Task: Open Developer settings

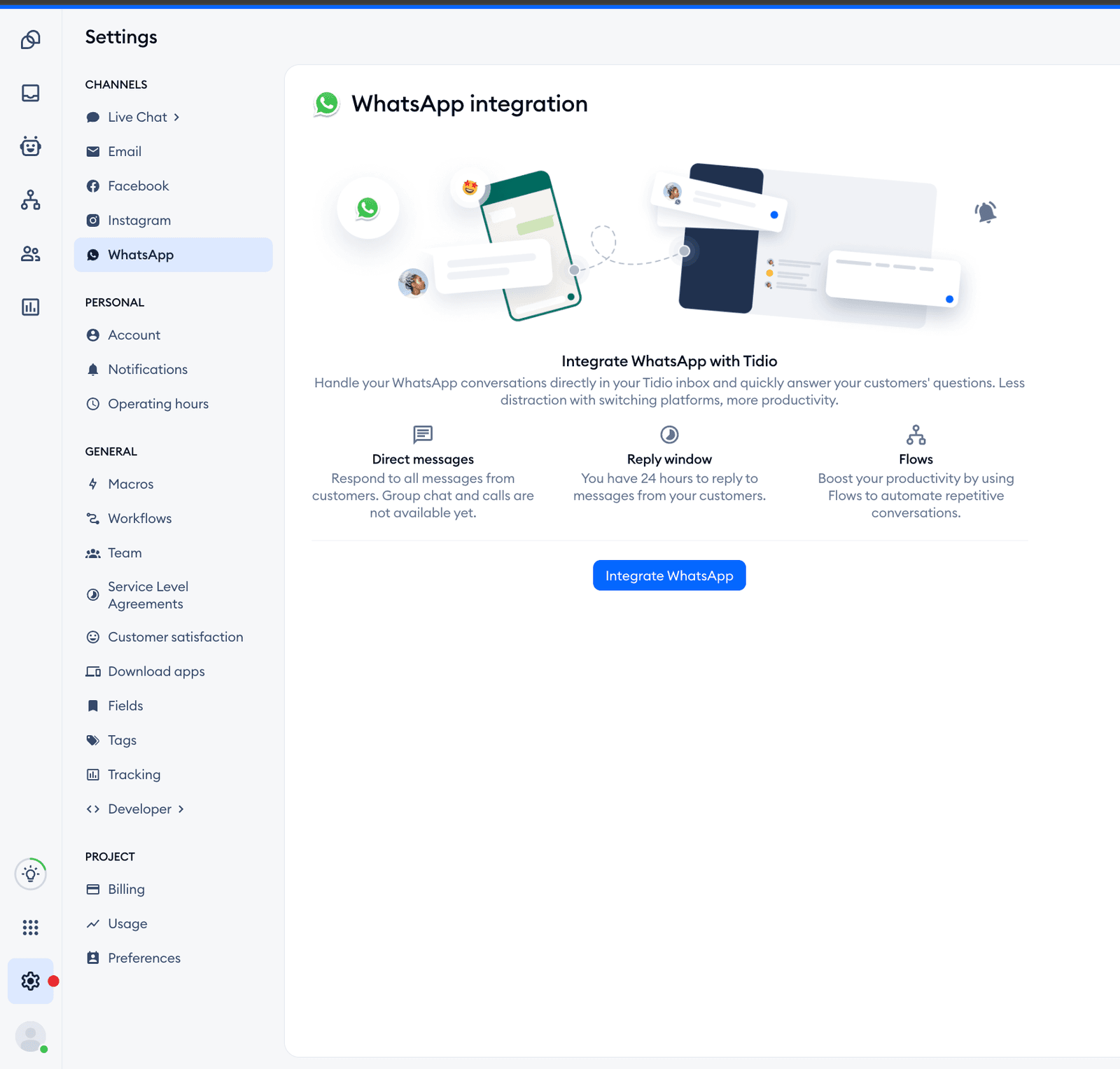Action: (x=139, y=809)
